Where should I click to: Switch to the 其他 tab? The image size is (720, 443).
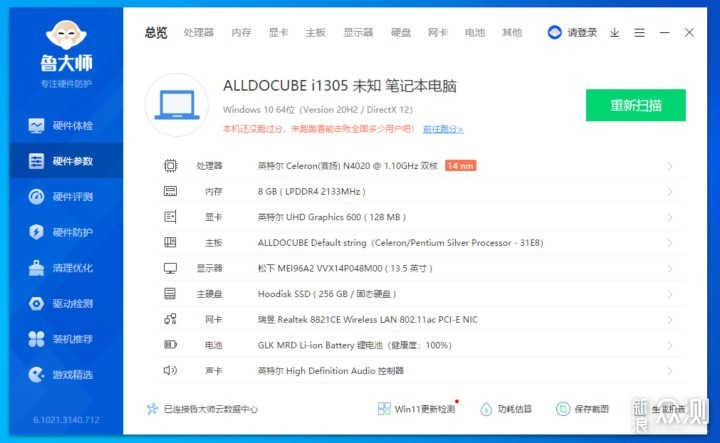[512, 33]
